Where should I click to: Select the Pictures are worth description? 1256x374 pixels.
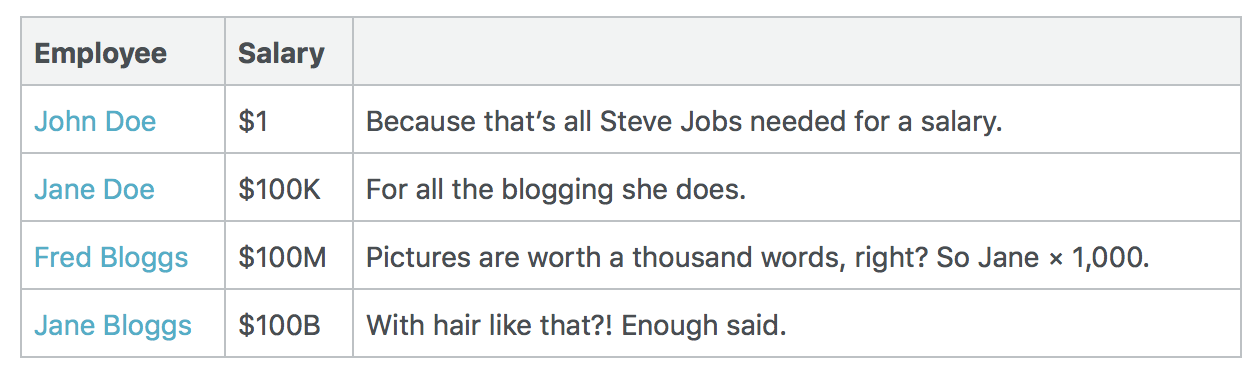758,257
